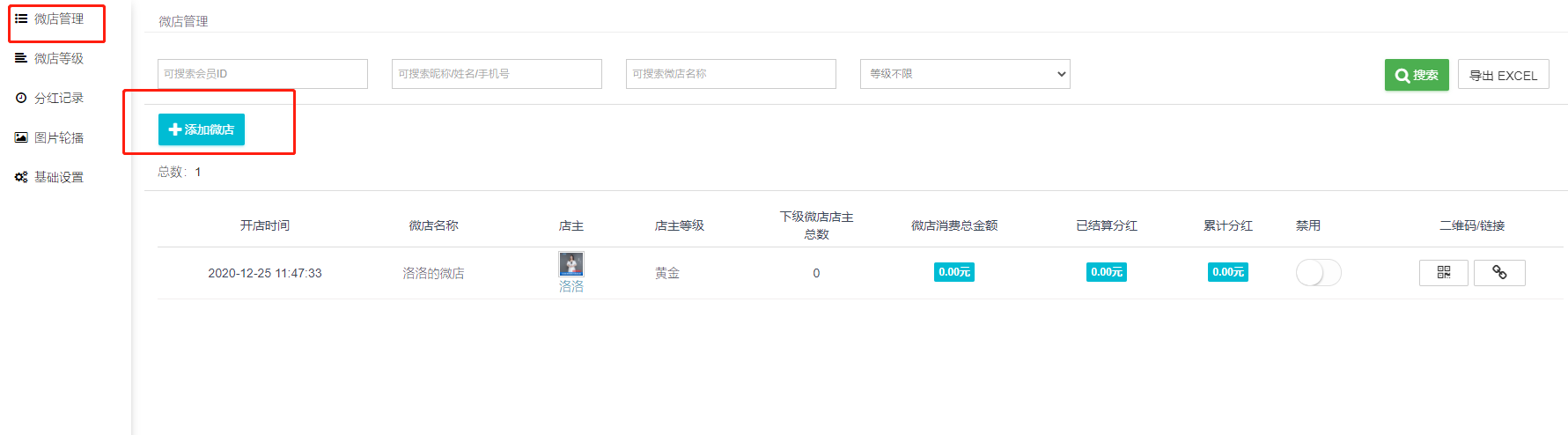The image size is (1568, 435).
Task: Click the 黄金 level cell
Action: click(x=667, y=273)
